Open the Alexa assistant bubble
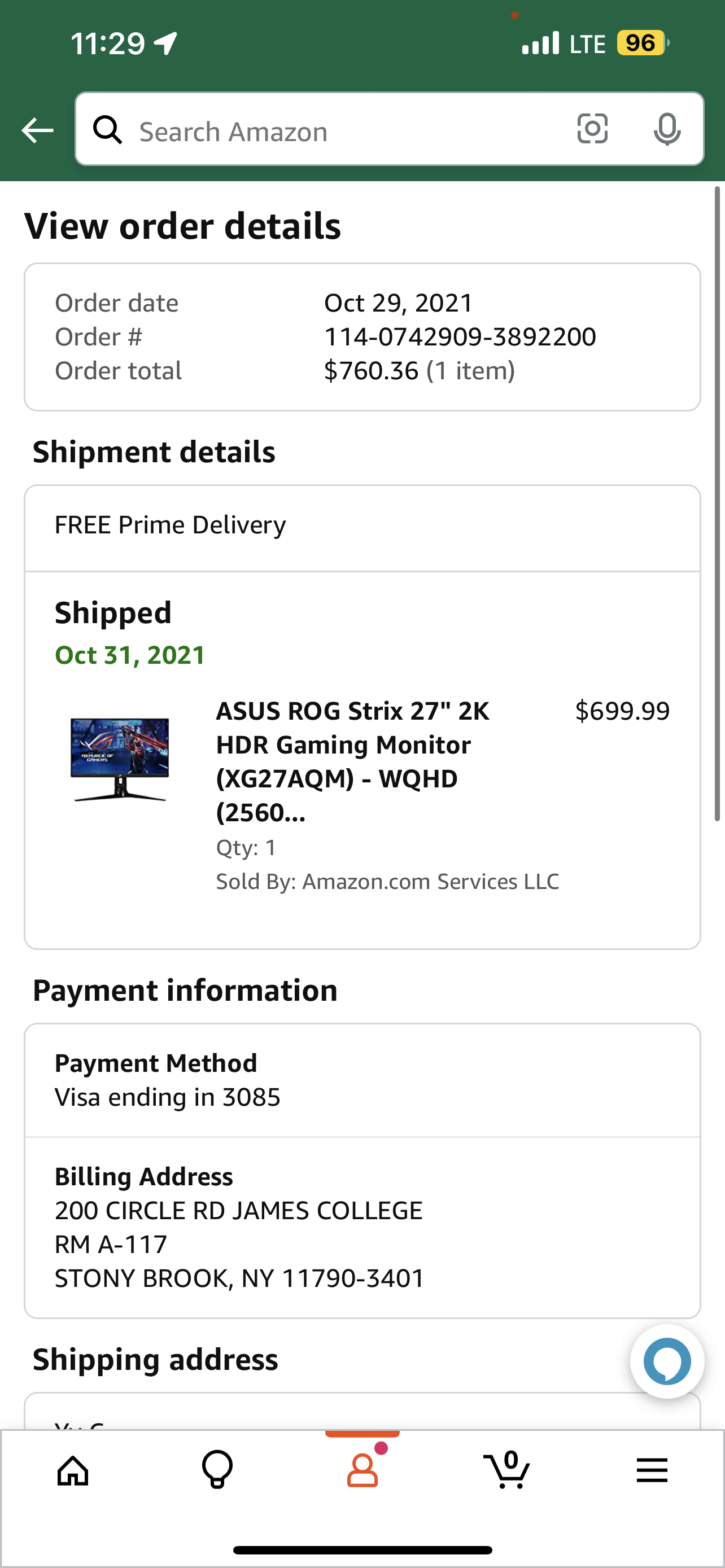This screenshot has height=1568, width=725. pyautogui.click(x=667, y=1361)
